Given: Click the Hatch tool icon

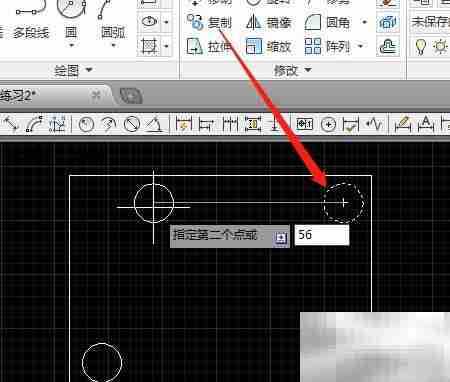Looking at the screenshot, I should (x=149, y=46).
